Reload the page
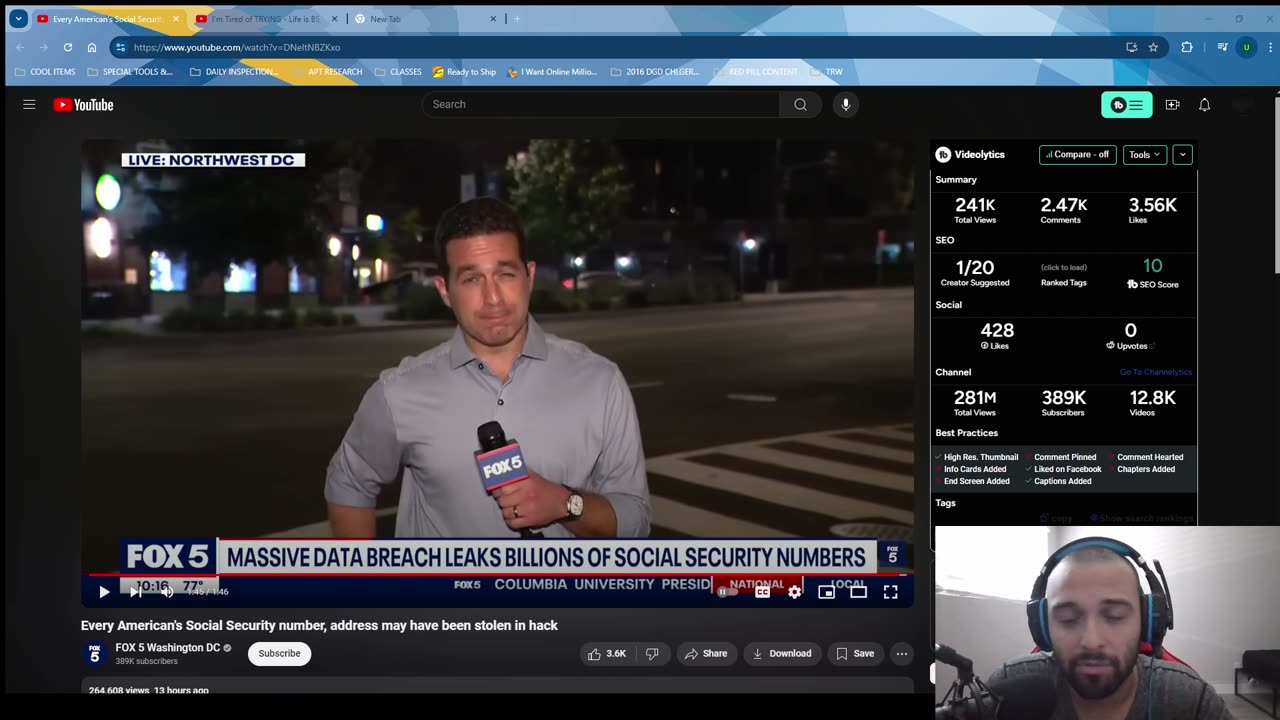This screenshot has width=1280, height=720. click(68, 47)
